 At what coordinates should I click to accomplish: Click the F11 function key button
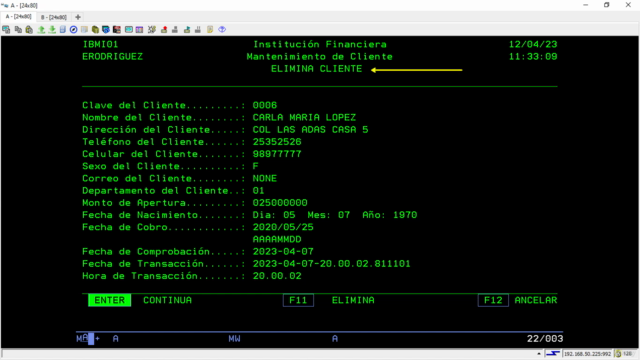coord(298,300)
